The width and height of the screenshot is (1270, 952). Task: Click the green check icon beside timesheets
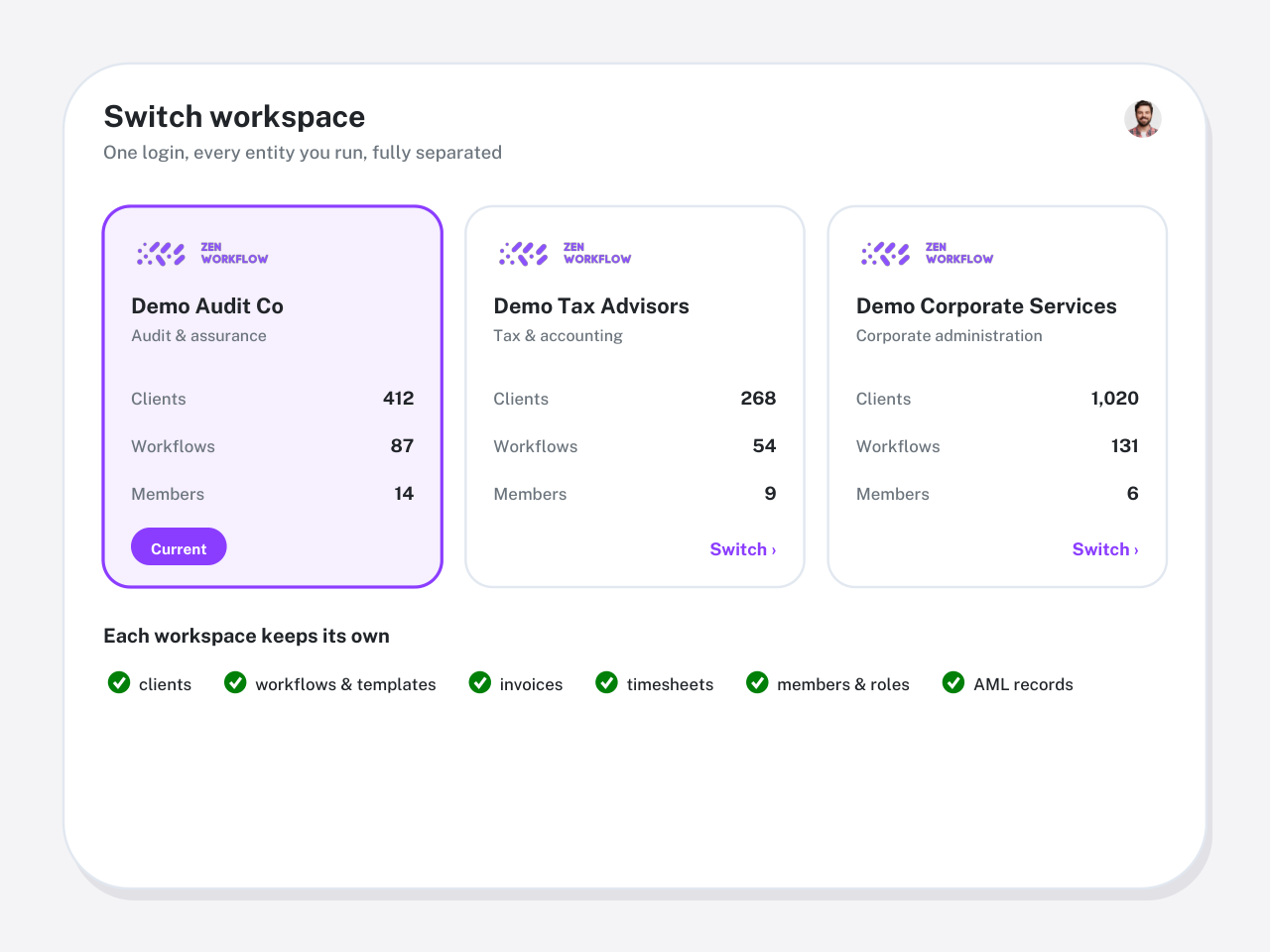tap(607, 682)
